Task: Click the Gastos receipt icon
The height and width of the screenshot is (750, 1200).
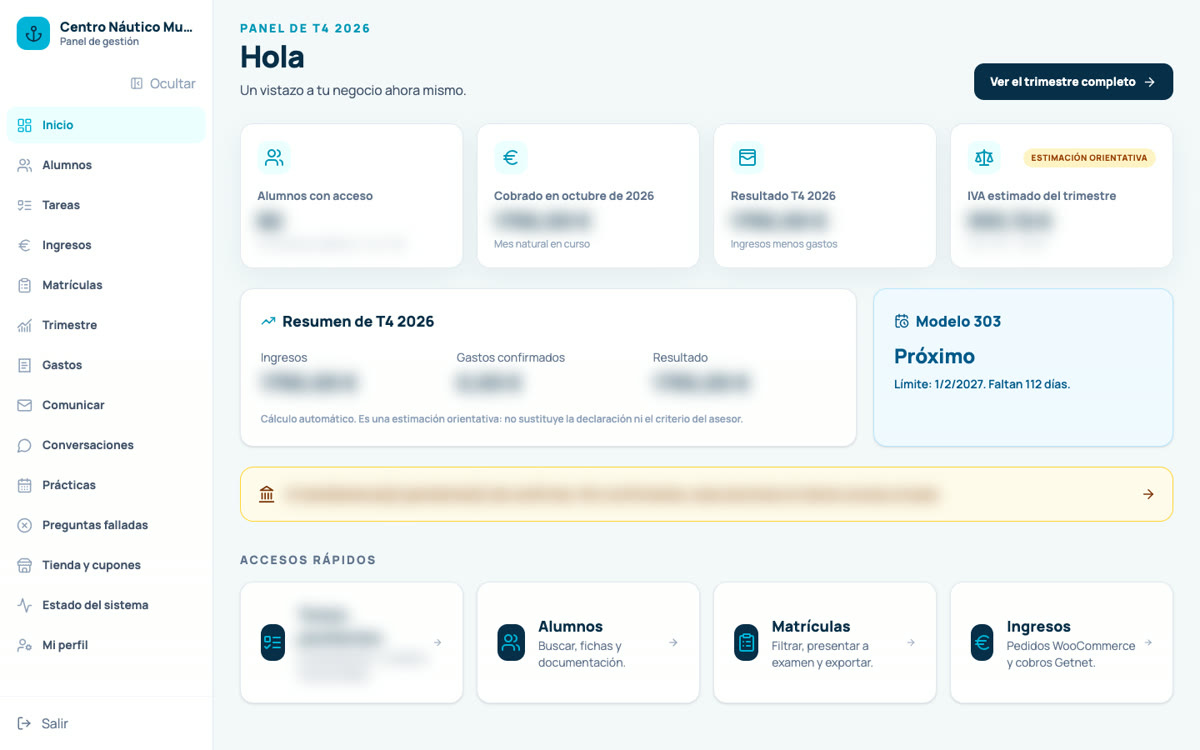Action: coord(25,365)
